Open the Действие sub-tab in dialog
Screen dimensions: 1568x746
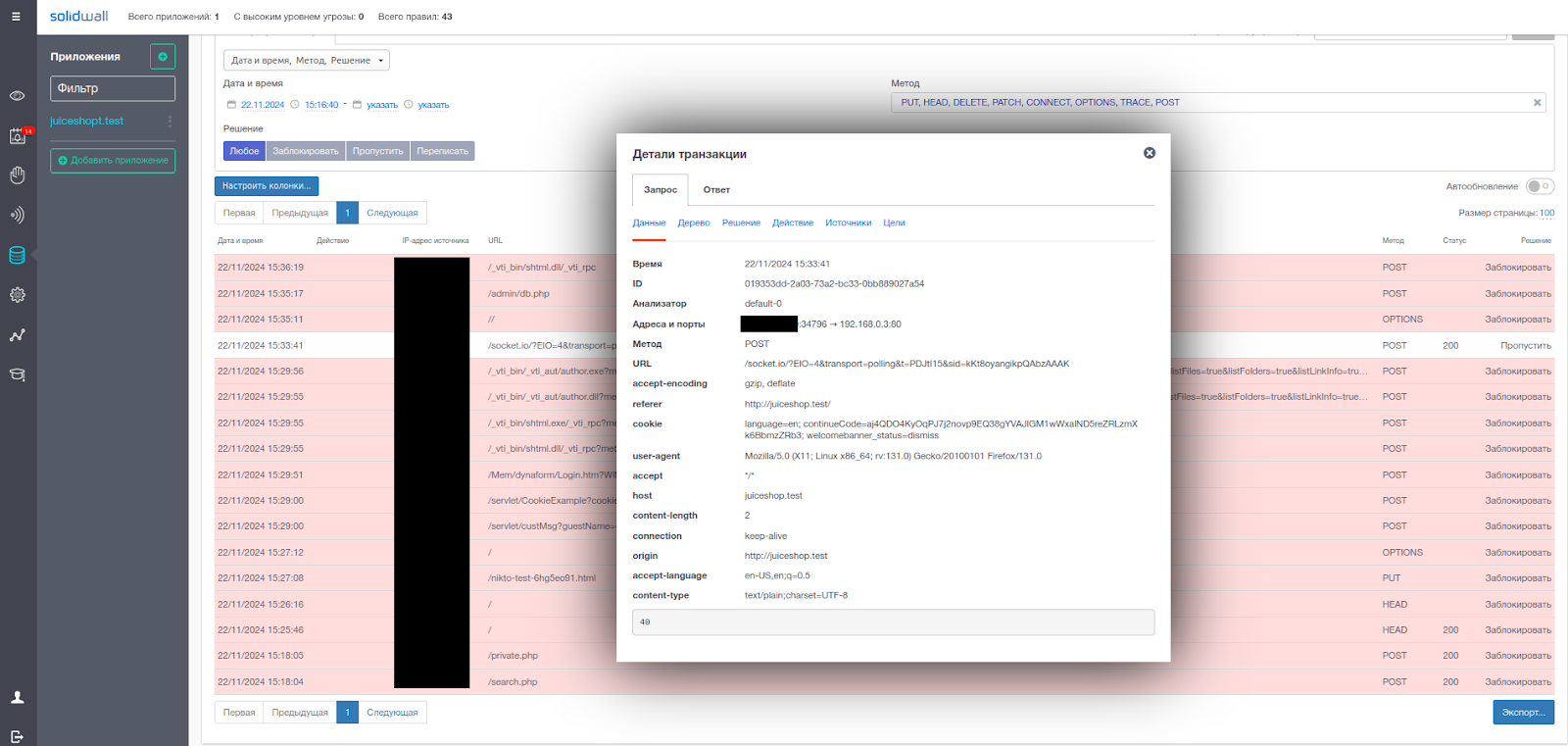tap(793, 224)
